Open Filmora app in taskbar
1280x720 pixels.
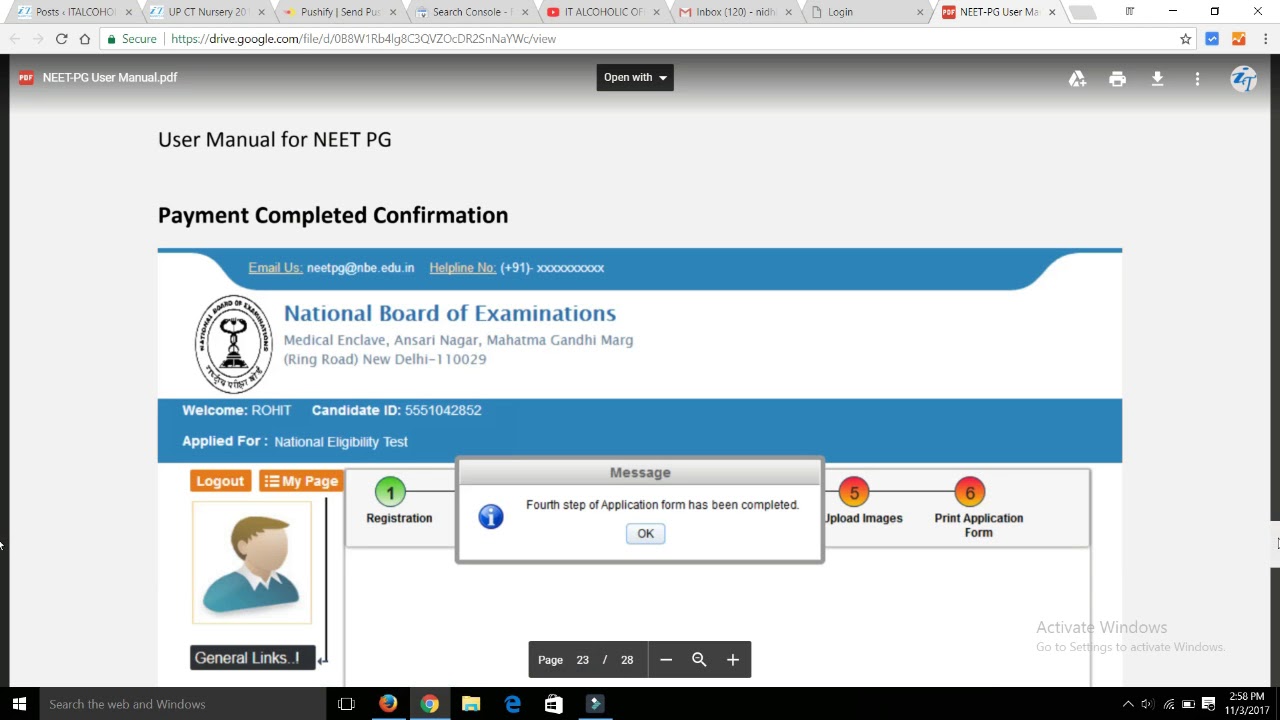[x=595, y=704]
